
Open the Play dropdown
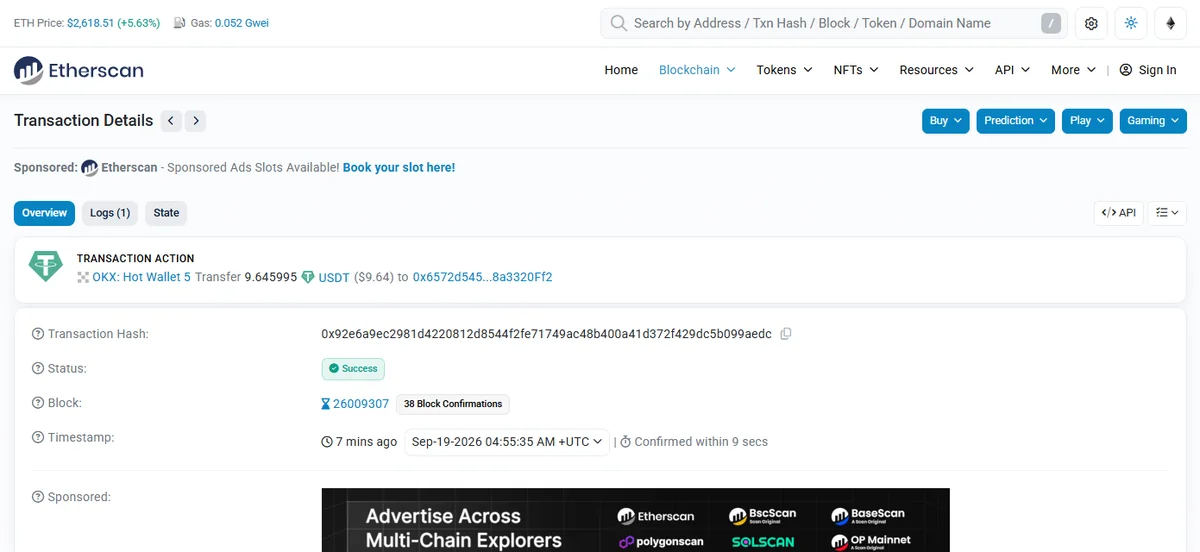[x=1087, y=121]
